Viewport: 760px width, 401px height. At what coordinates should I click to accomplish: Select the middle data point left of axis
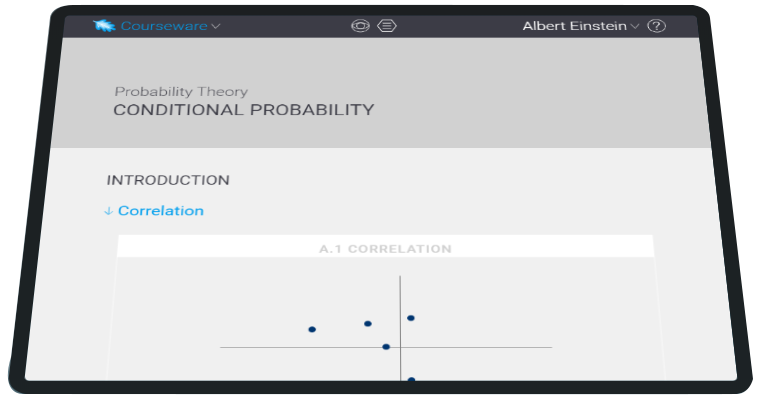tap(368, 323)
